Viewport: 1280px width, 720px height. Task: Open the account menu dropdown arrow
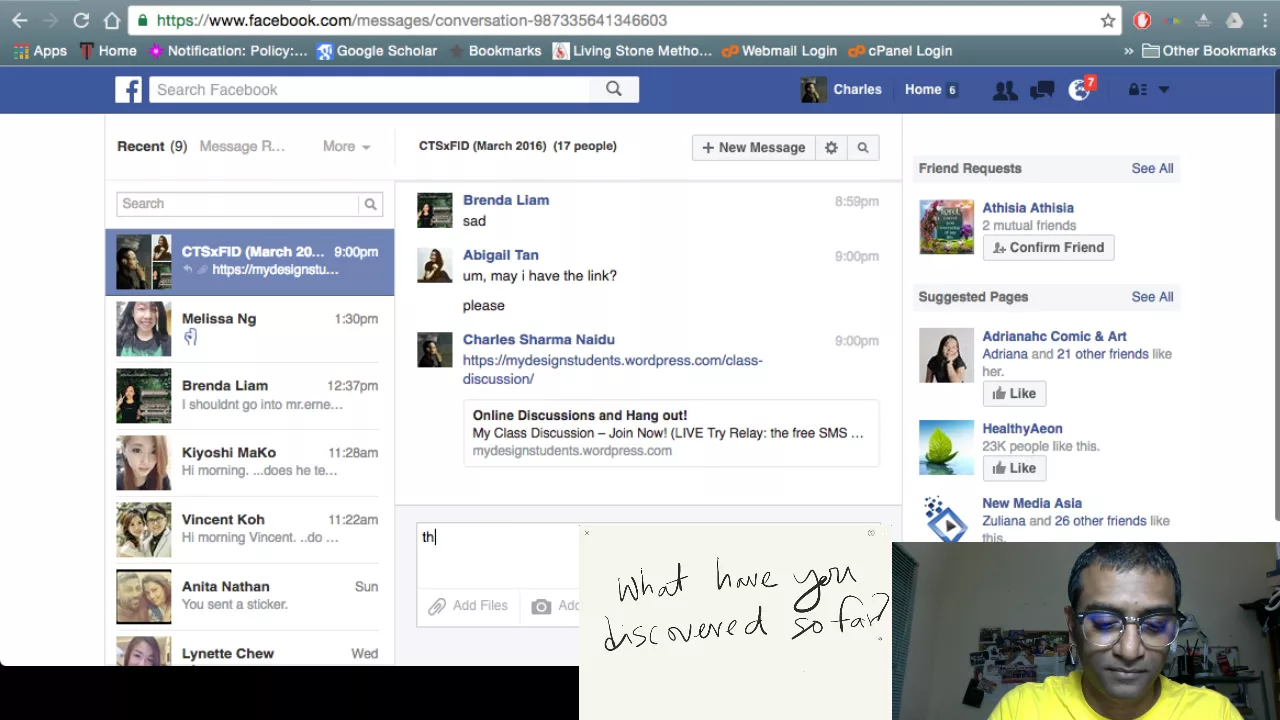[1164, 90]
